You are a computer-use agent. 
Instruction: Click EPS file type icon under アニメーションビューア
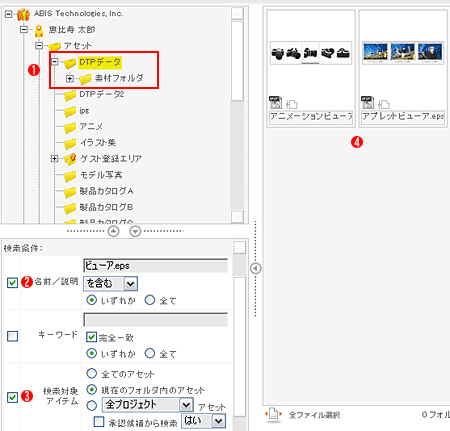pyautogui.click(x=275, y=102)
